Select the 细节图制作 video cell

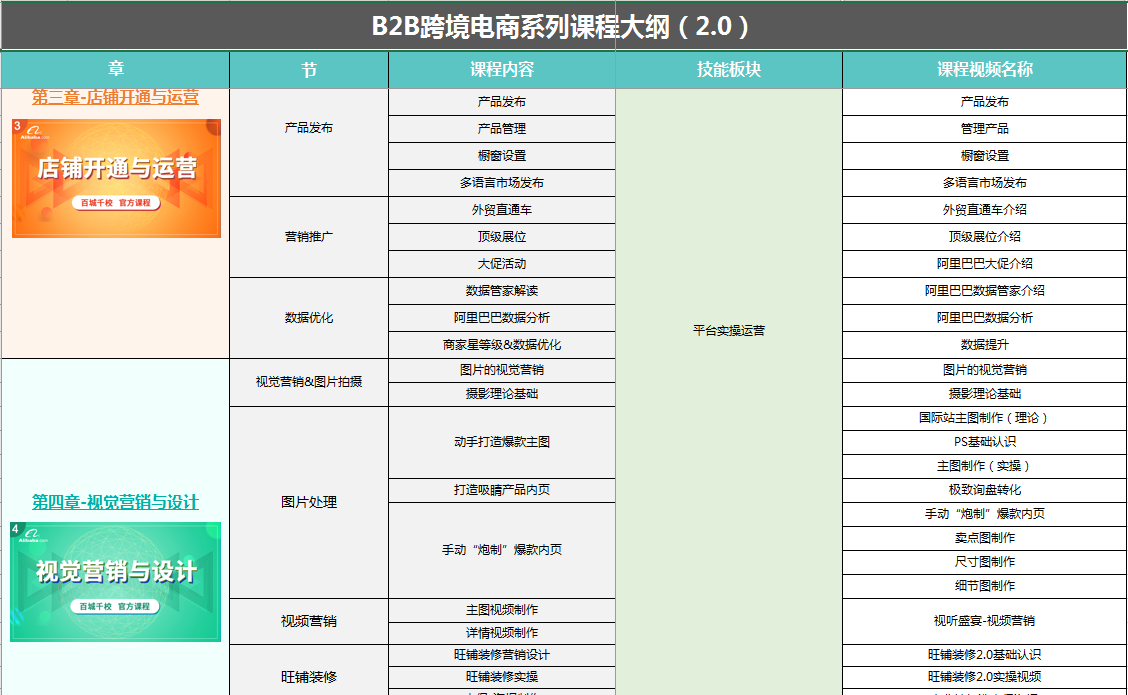[x=985, y=586]
